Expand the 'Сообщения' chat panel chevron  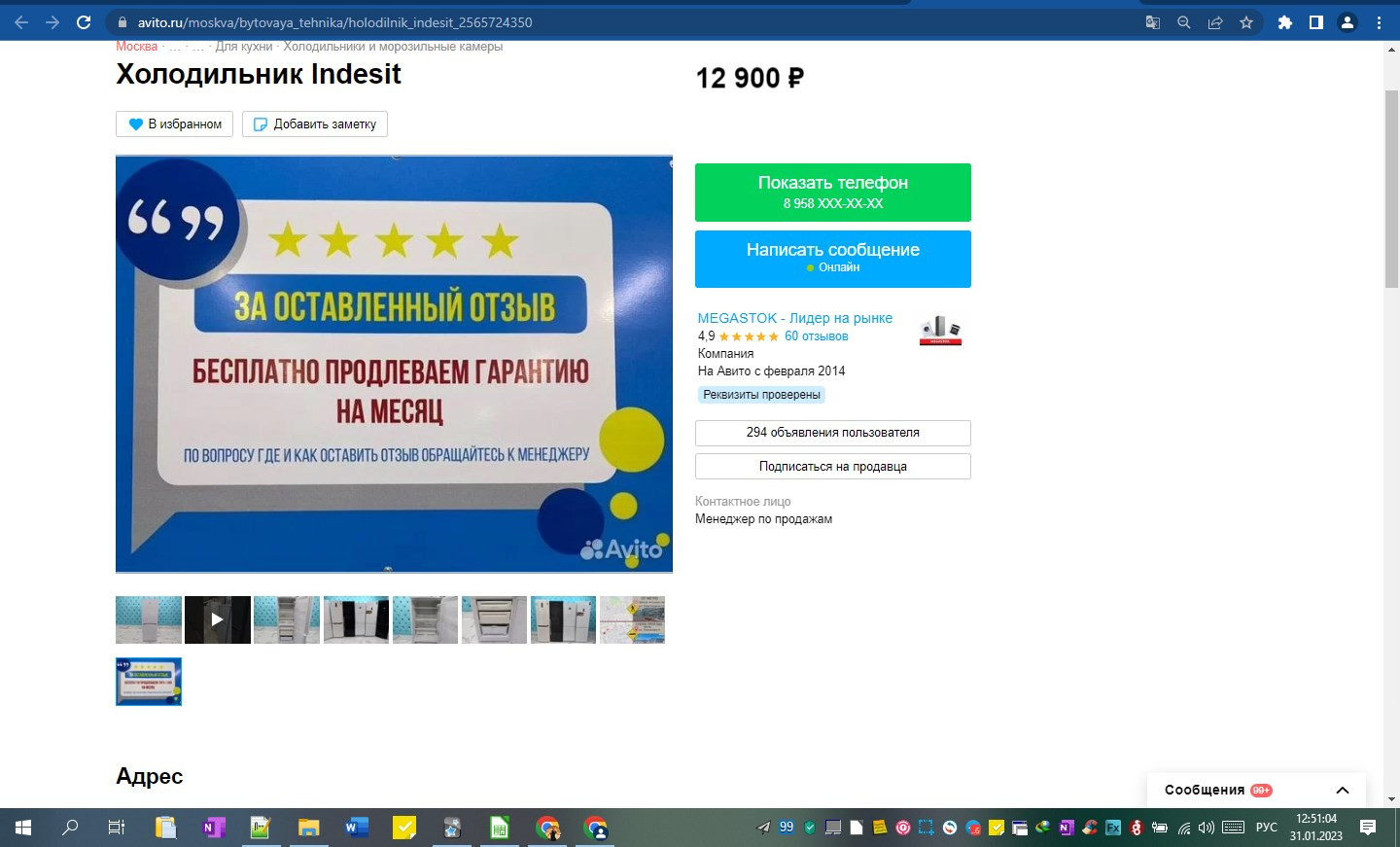pos(1343,791)
